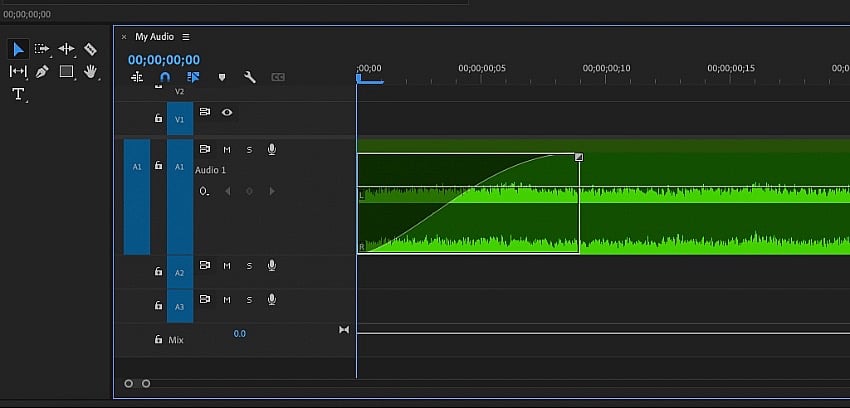850x408 pixels.
Task: Click time ruler at 00;00;00;10
Action: point(606,69)
